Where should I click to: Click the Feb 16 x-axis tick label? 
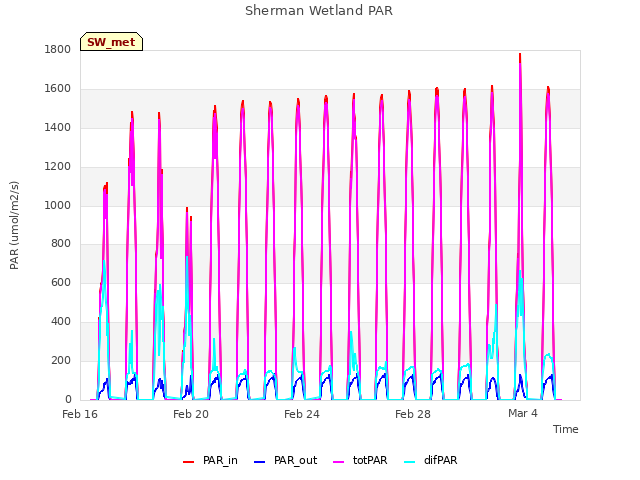pos(80,414)
